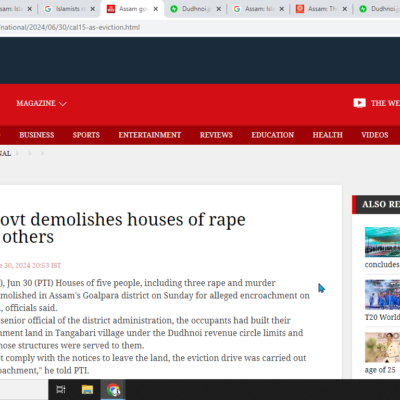This screenshot has width=400, height=400.
Task: Click the chevron next to MAGAZINE
Action: click(63, 104)
